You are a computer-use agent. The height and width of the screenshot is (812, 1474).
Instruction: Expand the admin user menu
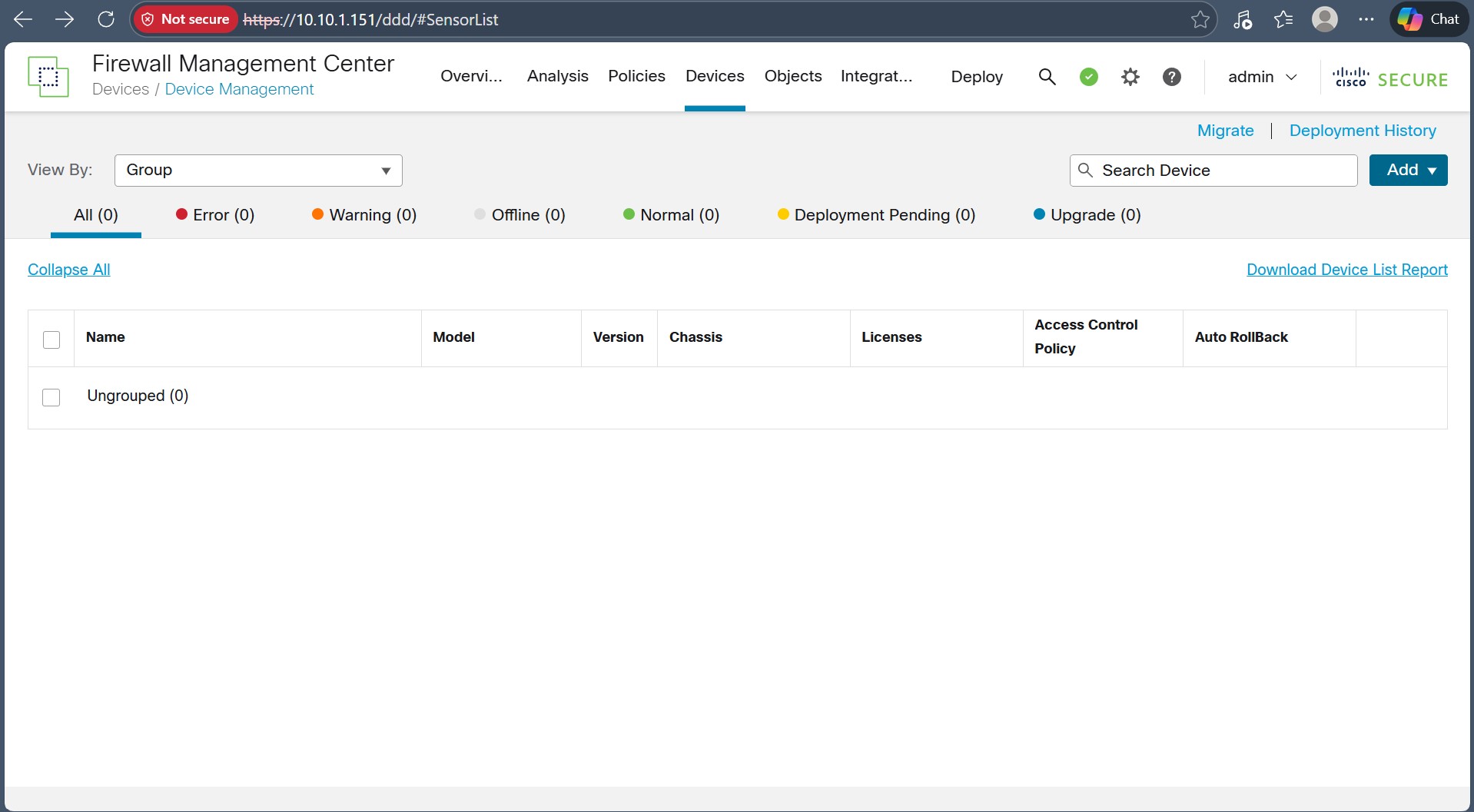coord(1262,77)
